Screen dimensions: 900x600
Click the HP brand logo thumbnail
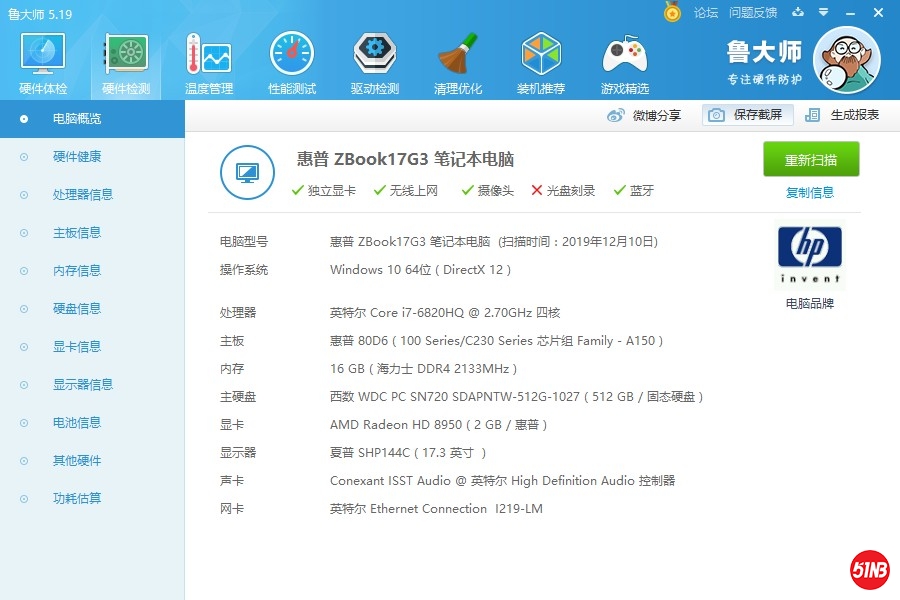click(809, 256)
